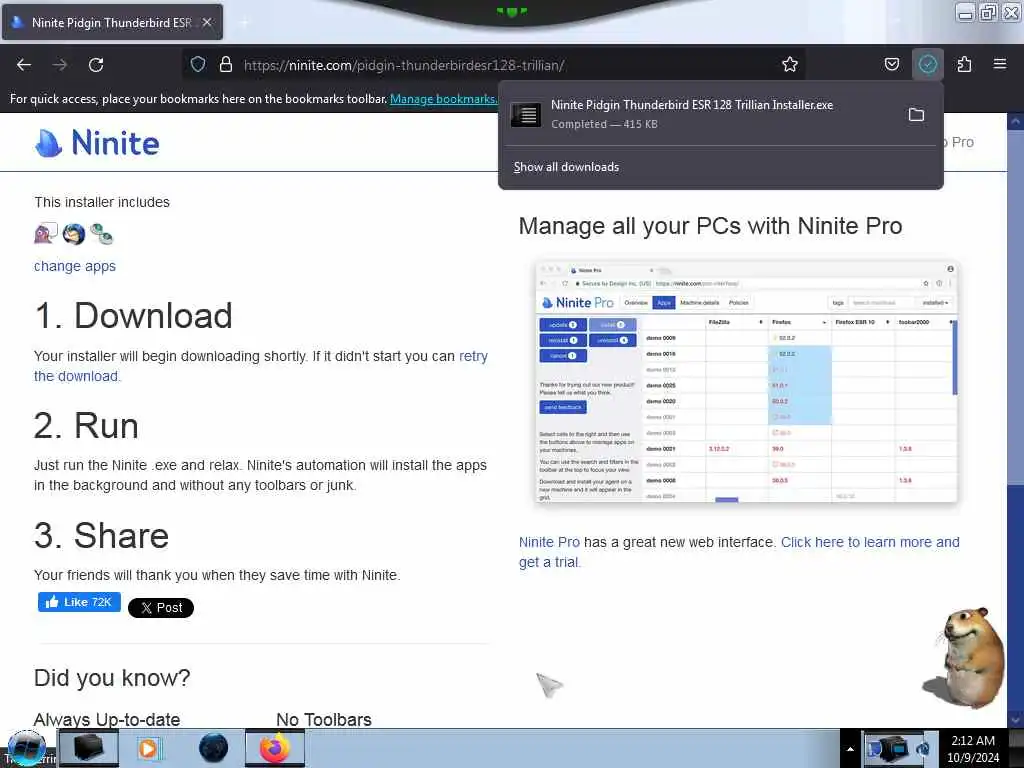Viewport: 1024px width, 768px height.
Task: Open the Windows Start orb
Action: point(27,748)
